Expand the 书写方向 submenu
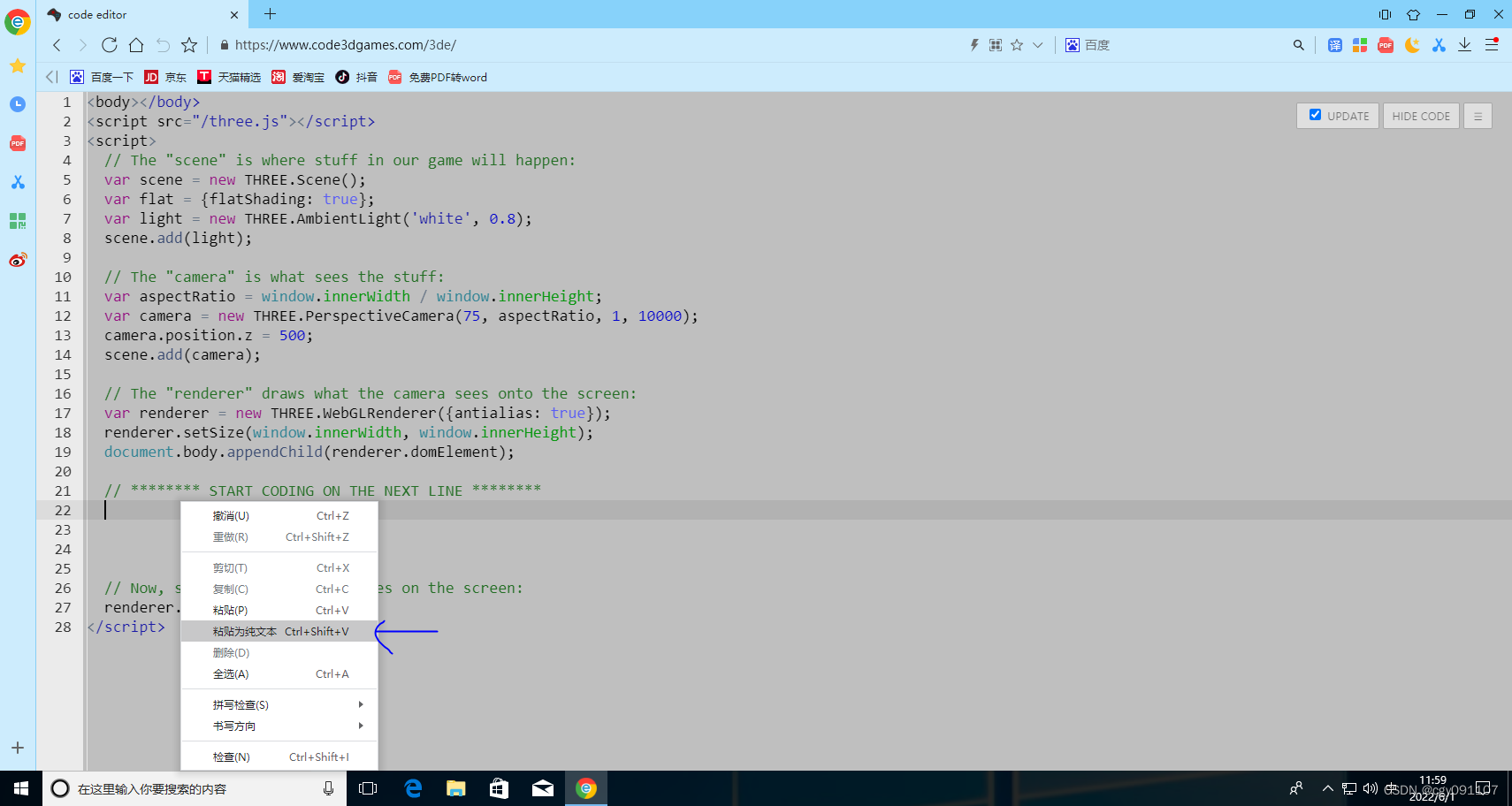This screenshot has height=806, width=1512. click(x=279, y=726)
